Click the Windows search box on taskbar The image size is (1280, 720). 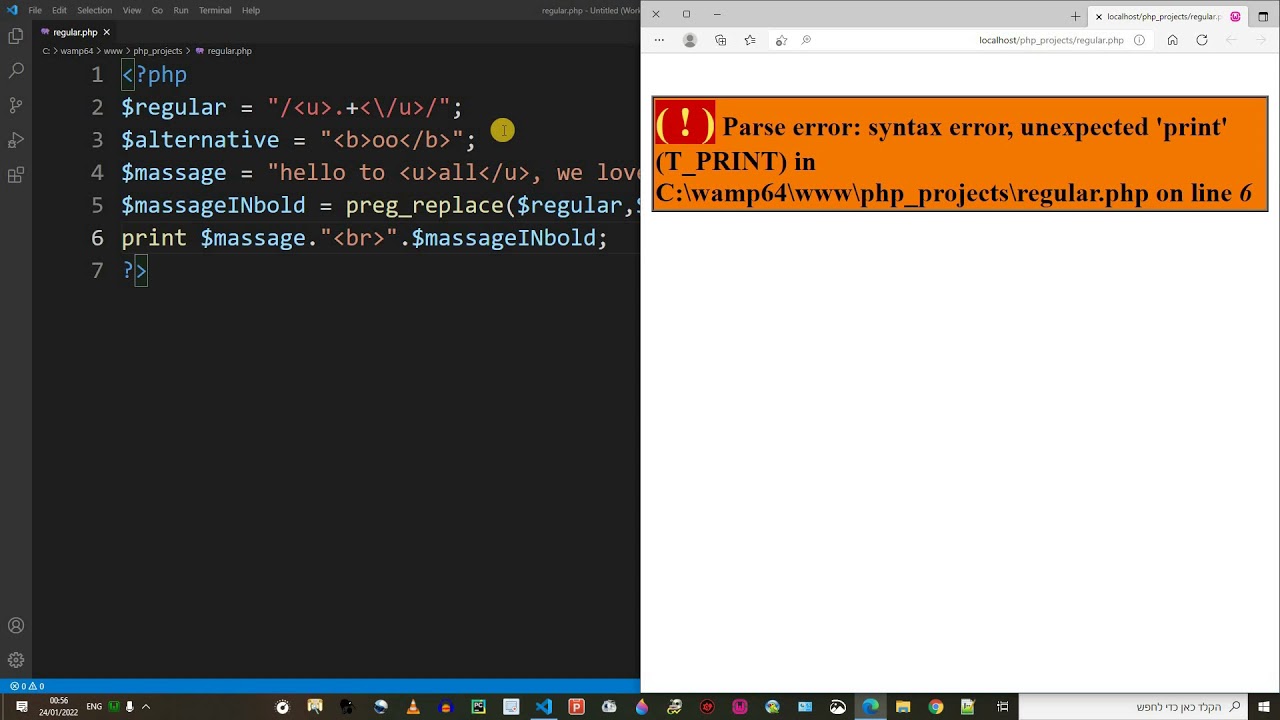(x=1135, y=707)
